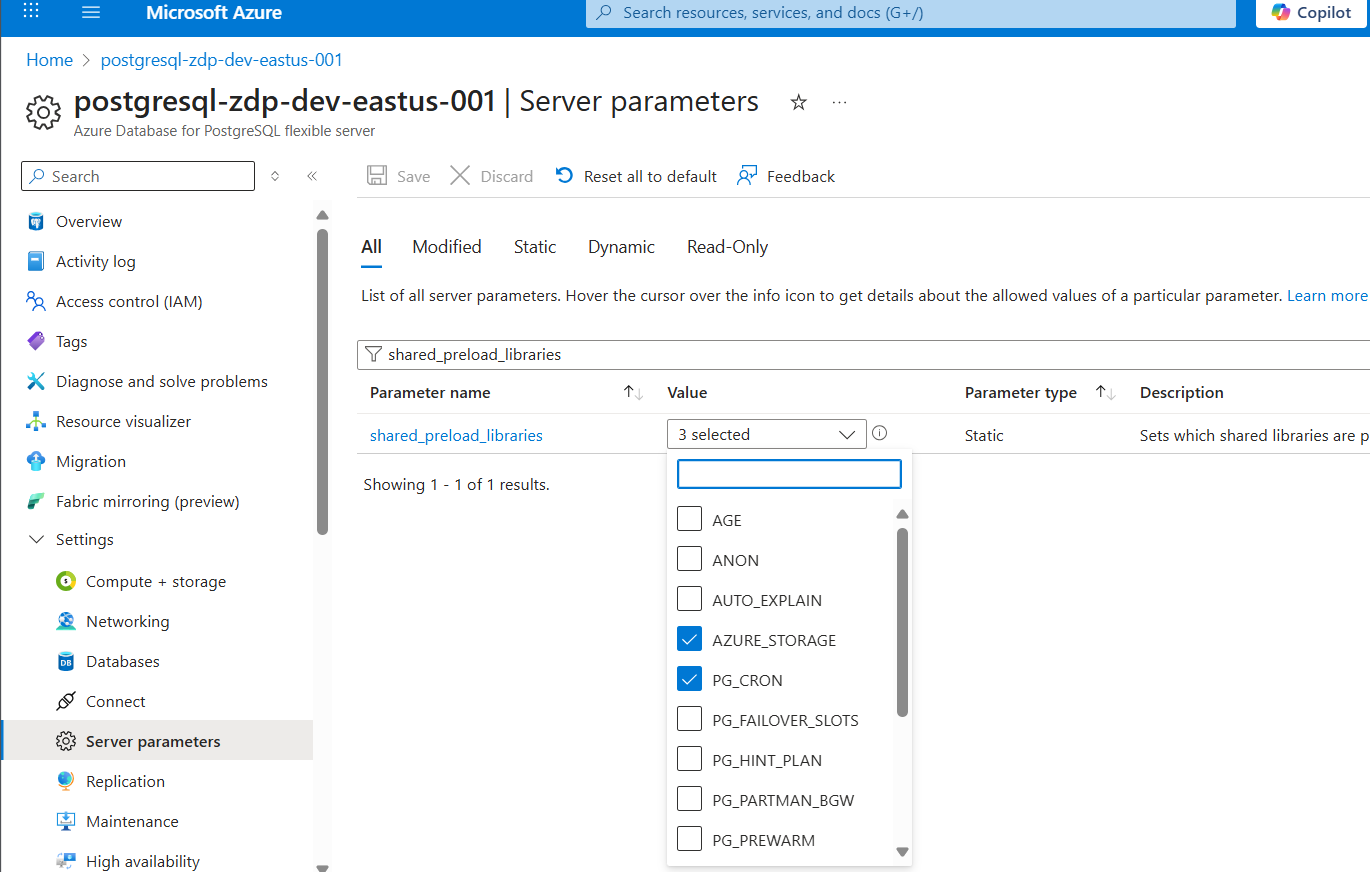Click the Save disk icon

(377, 176)
